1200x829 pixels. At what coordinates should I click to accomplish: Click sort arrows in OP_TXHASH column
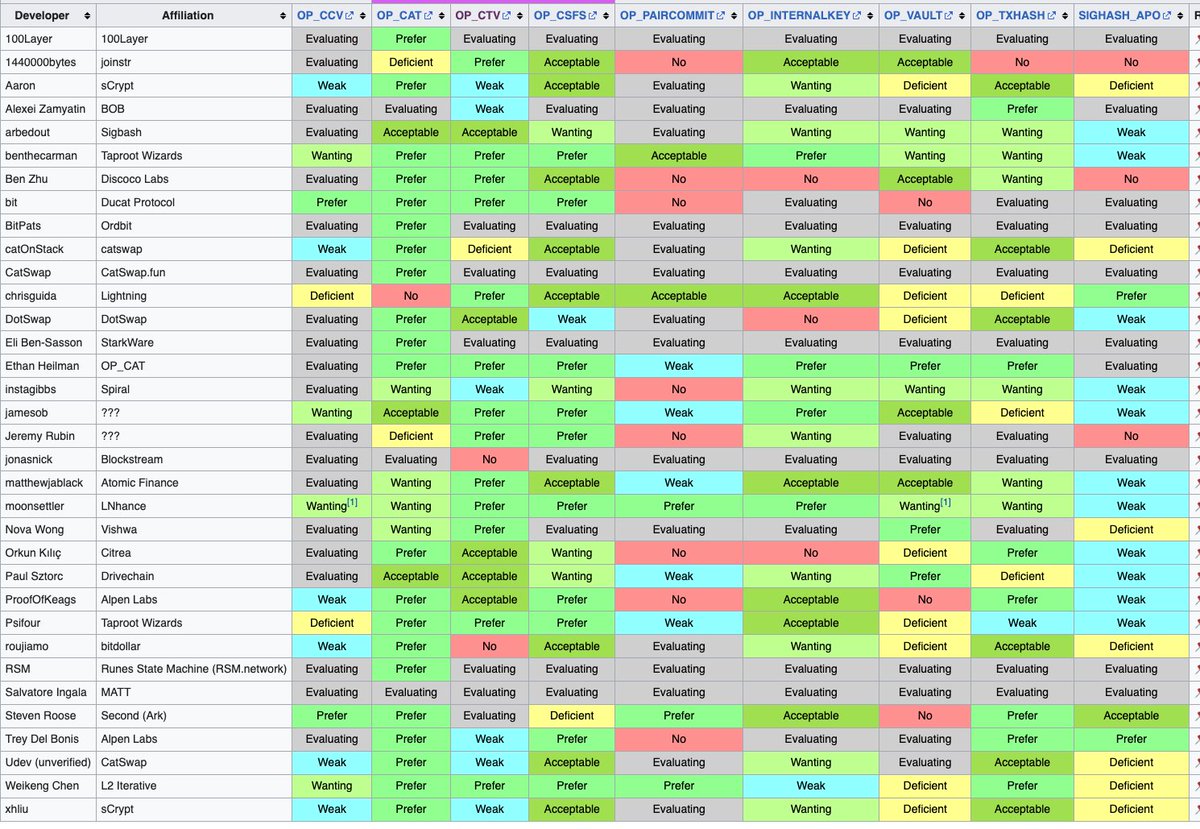point(1065,16)
